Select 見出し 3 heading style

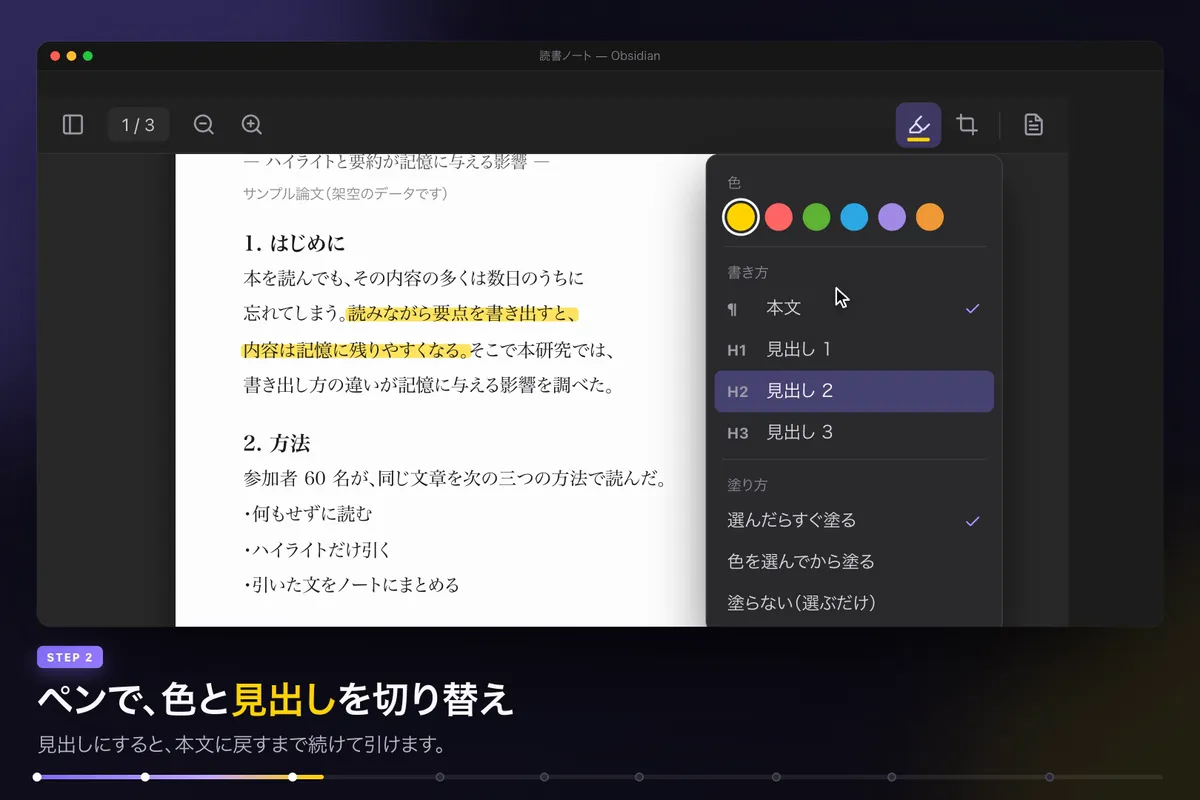(854, 433)
